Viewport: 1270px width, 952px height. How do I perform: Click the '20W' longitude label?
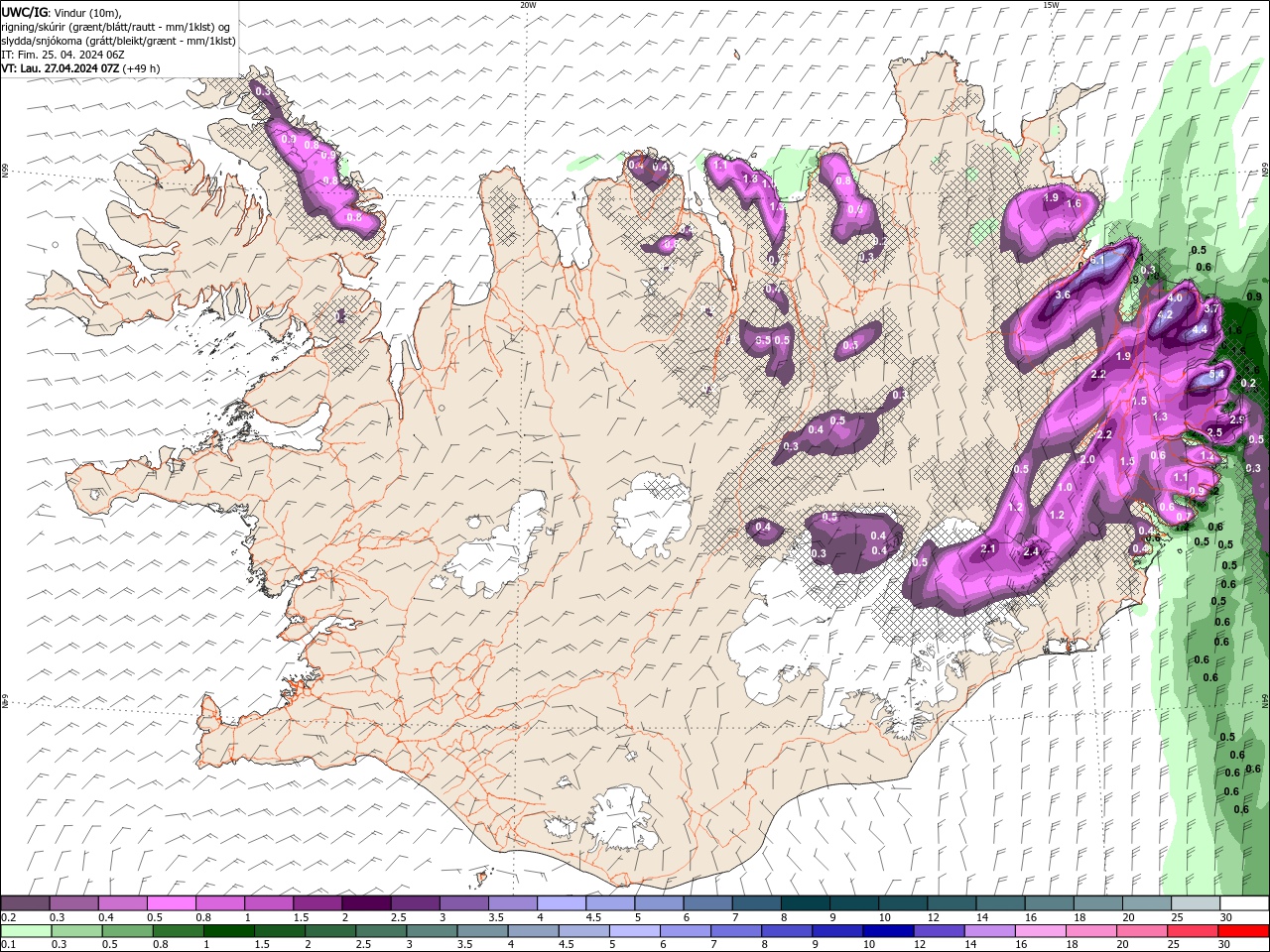coord(528,5)
